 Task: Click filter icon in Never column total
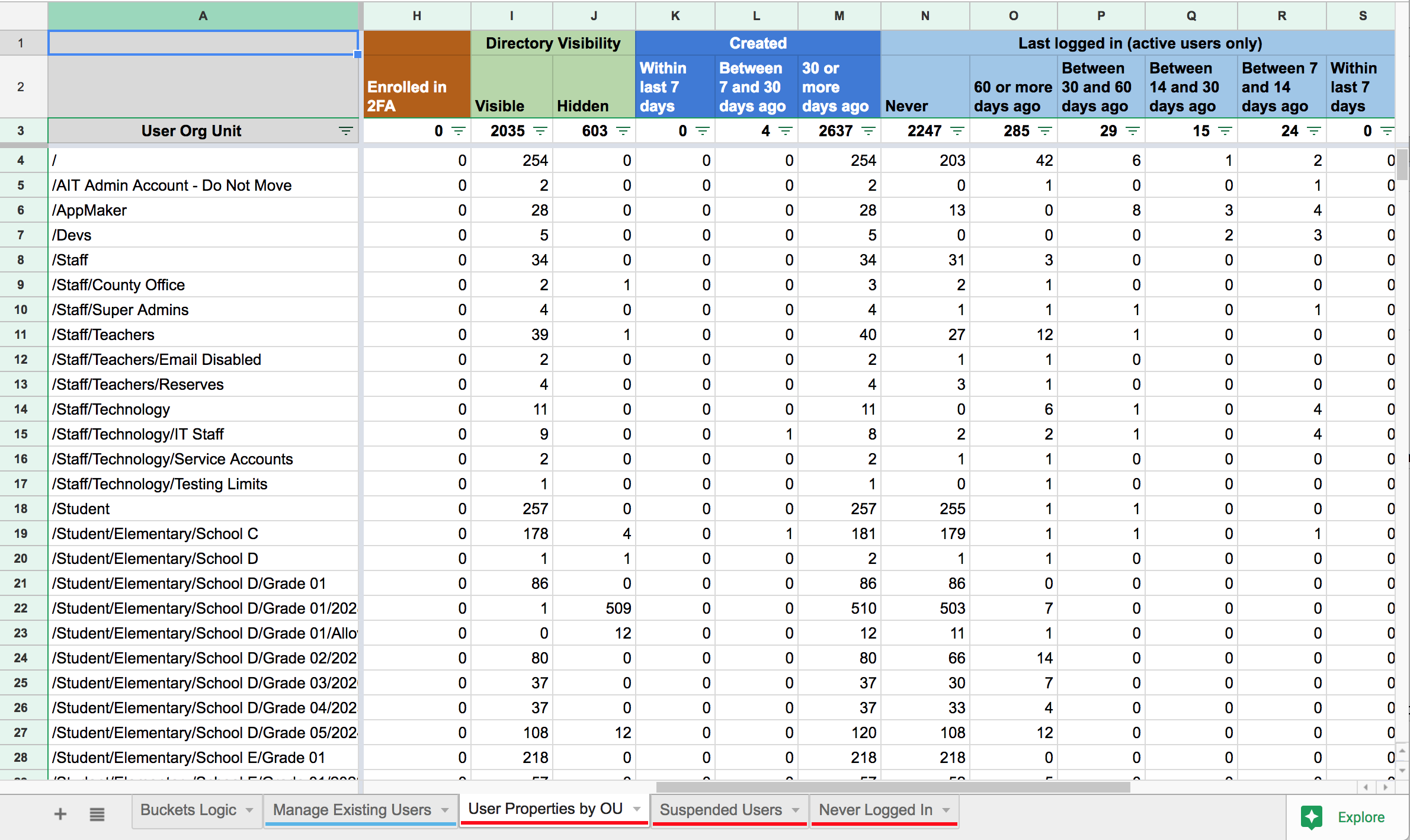click(957, 131)
